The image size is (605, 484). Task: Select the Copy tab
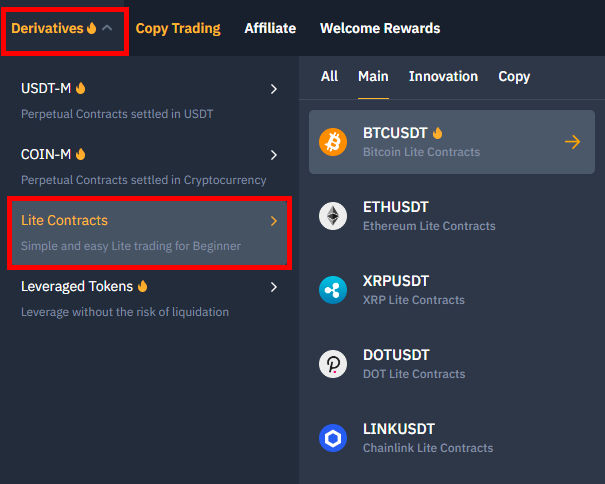click(514, 77)
